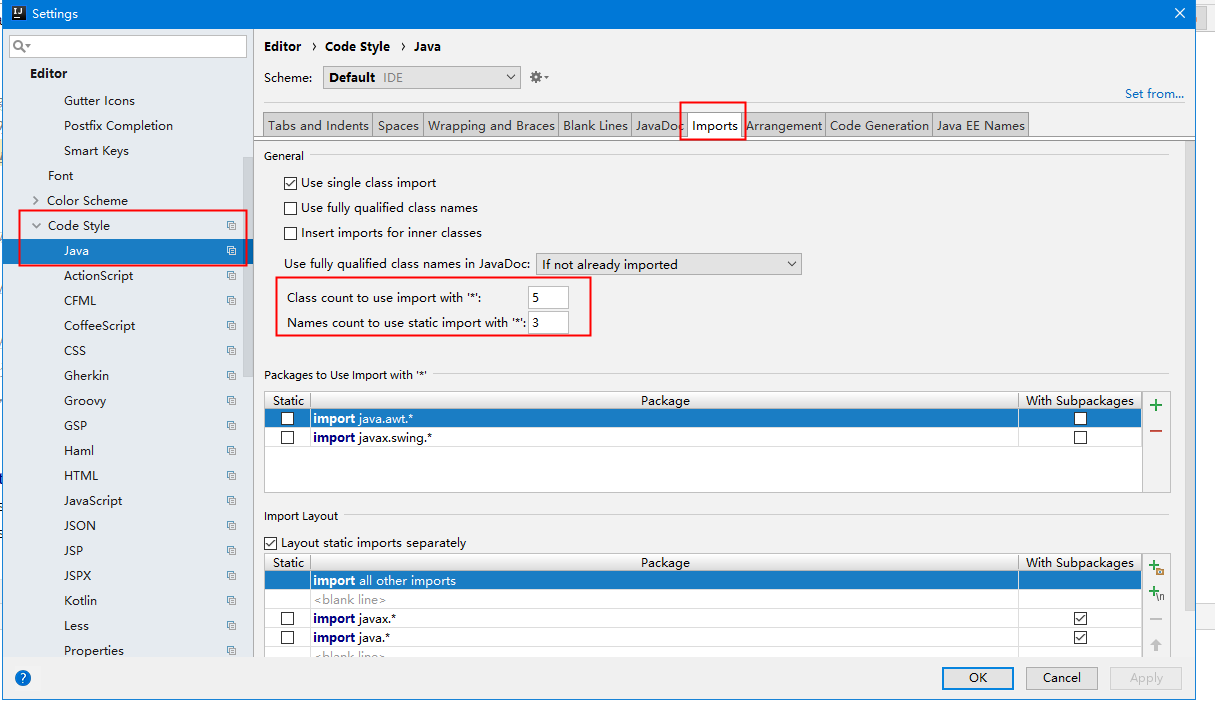Select Postfix Completion in settings tree
Viewport: 1215px width, 710px height.
coord(118,126)
